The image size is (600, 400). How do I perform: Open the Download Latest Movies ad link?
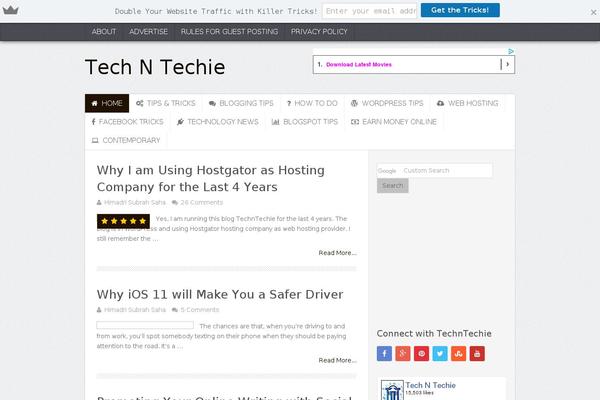click(359, 65)
